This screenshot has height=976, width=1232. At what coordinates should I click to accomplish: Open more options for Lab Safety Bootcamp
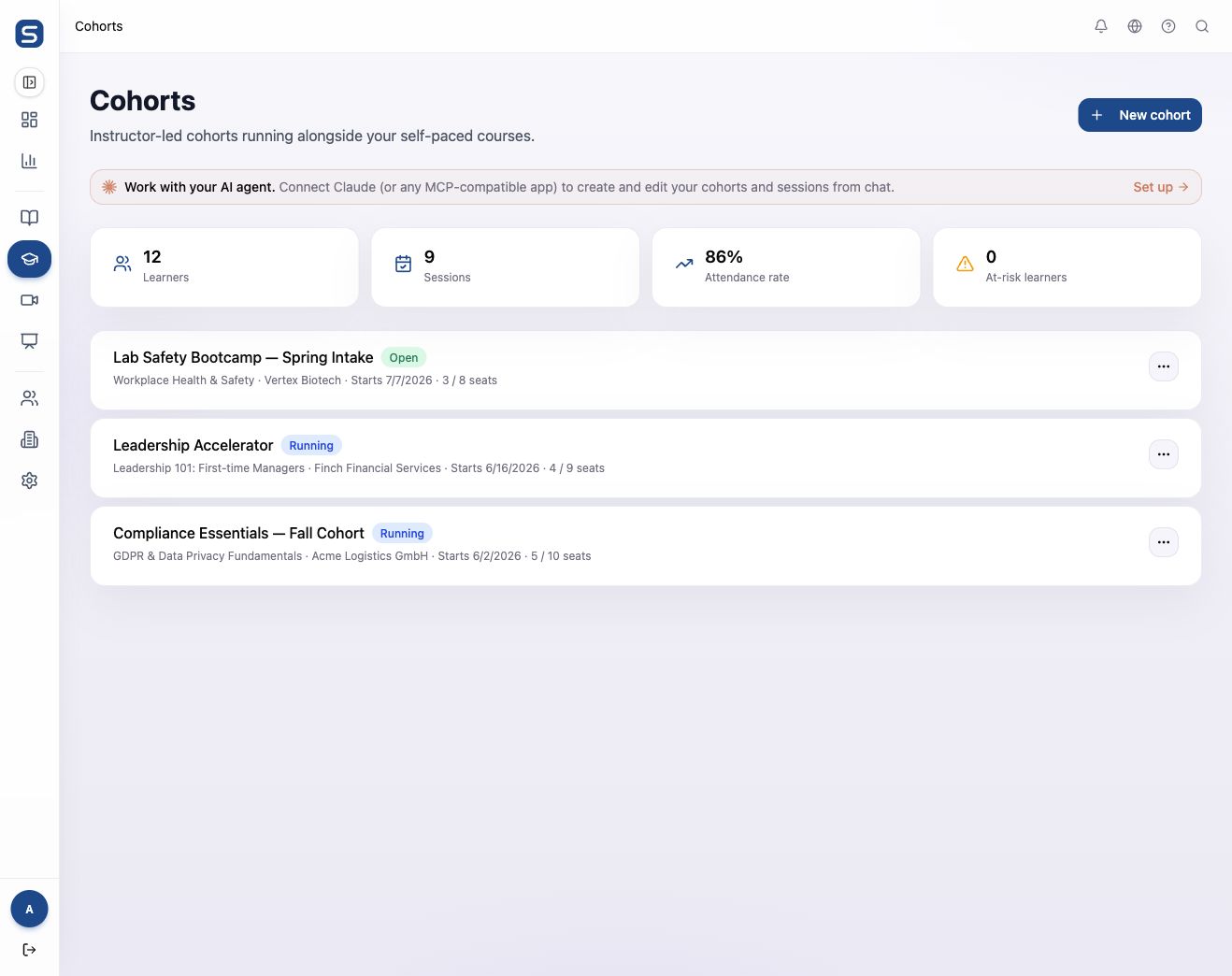point(1164,366)
